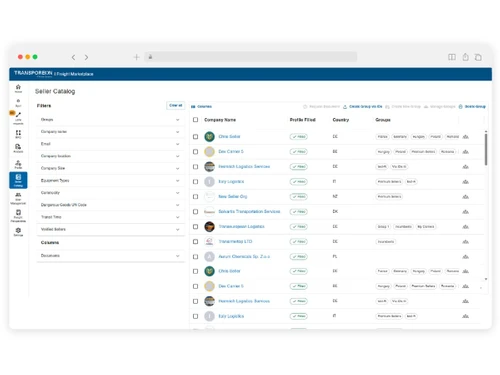Screen dimensions: 500x375
Task: Click the Group 1 tag in TransEuropean row
Action: click(383, 227)
